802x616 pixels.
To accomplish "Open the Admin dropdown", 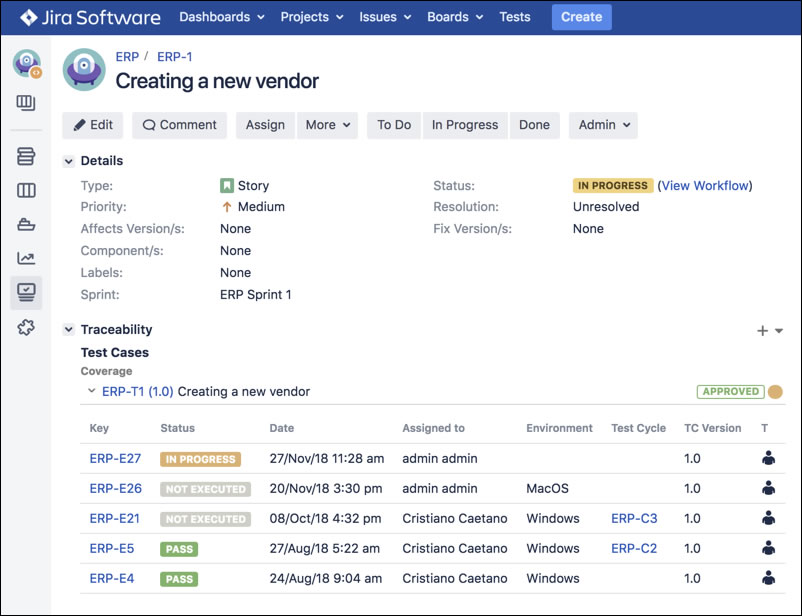I will (x=604, y=125).
